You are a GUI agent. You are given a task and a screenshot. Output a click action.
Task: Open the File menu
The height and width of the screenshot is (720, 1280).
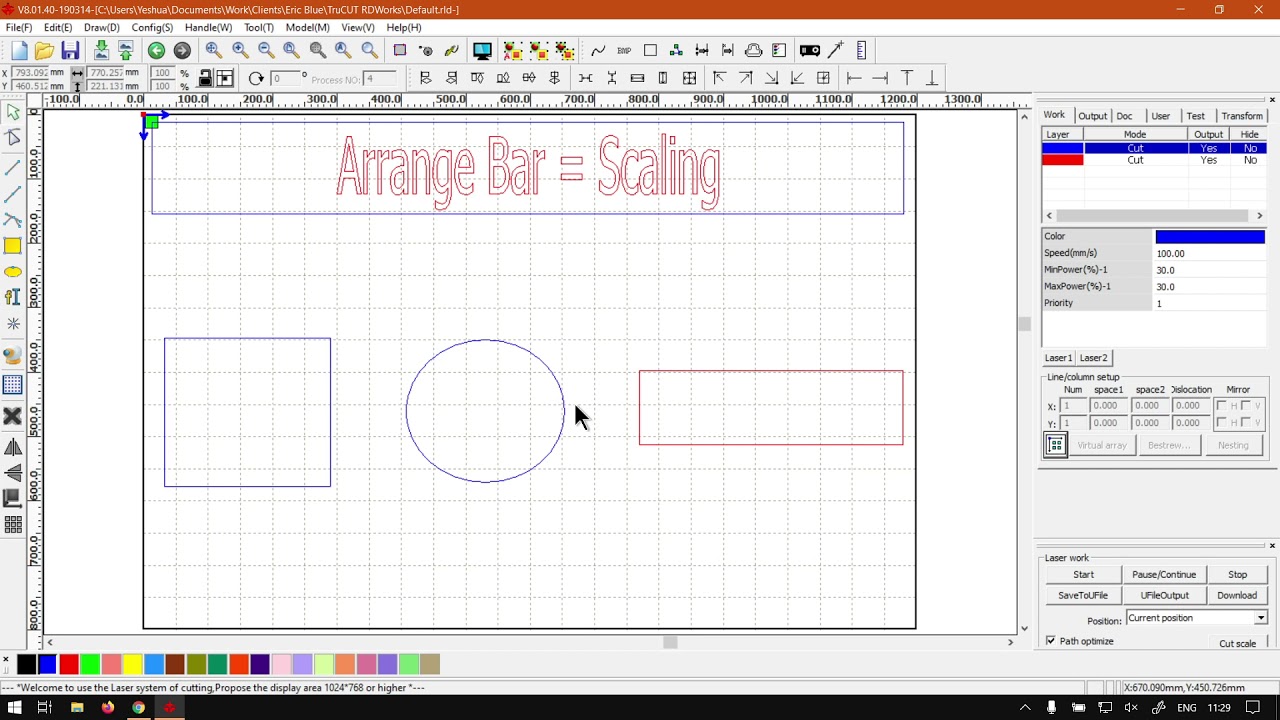pyautogui.click(x=19, y=28)
